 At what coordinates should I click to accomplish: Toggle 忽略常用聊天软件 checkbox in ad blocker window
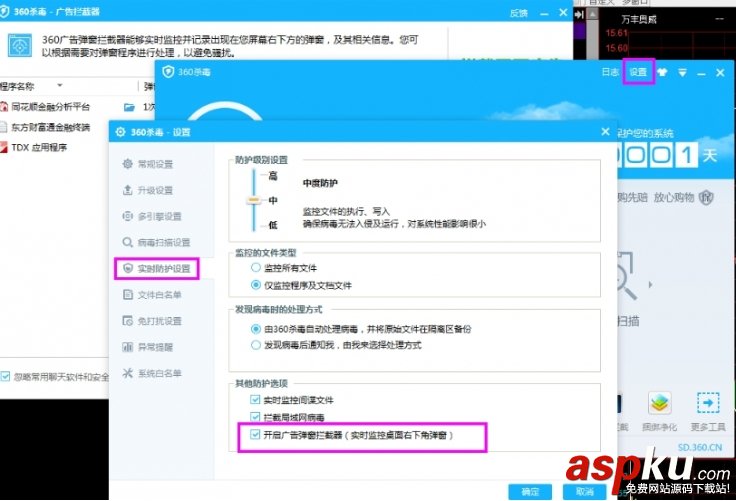(5, 376)
